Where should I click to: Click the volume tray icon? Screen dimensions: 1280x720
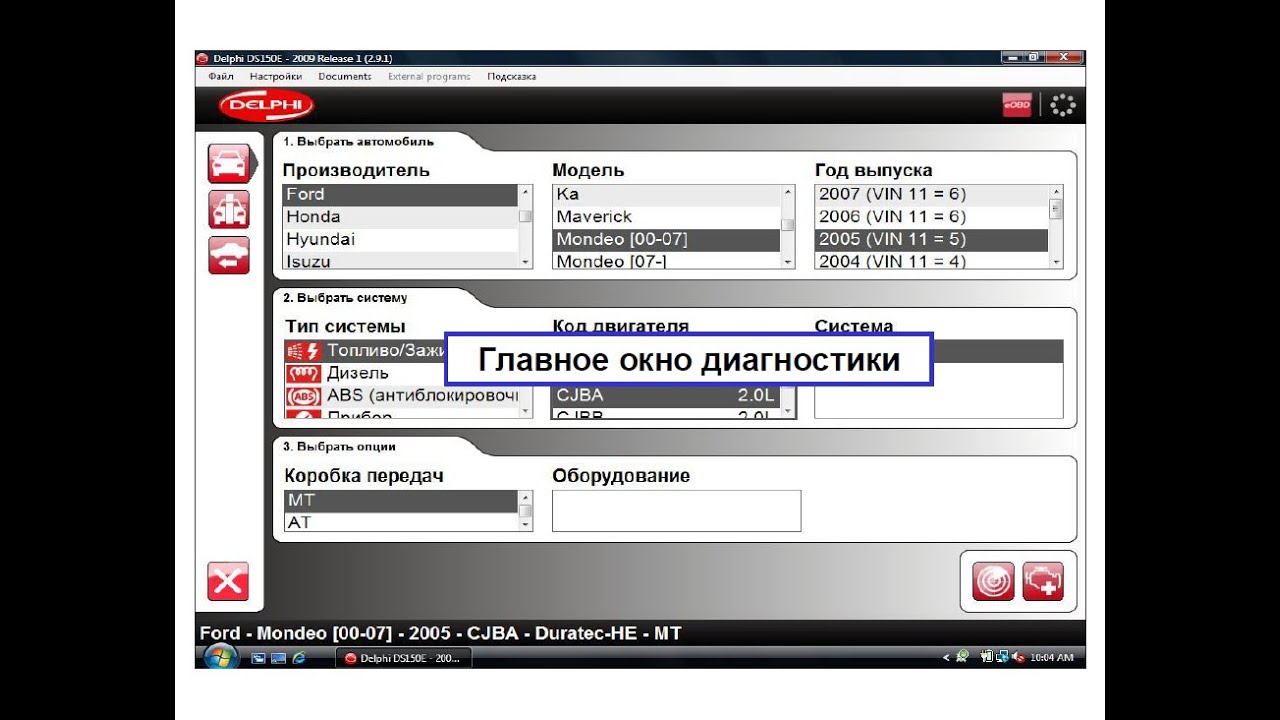coord(1019,657)
